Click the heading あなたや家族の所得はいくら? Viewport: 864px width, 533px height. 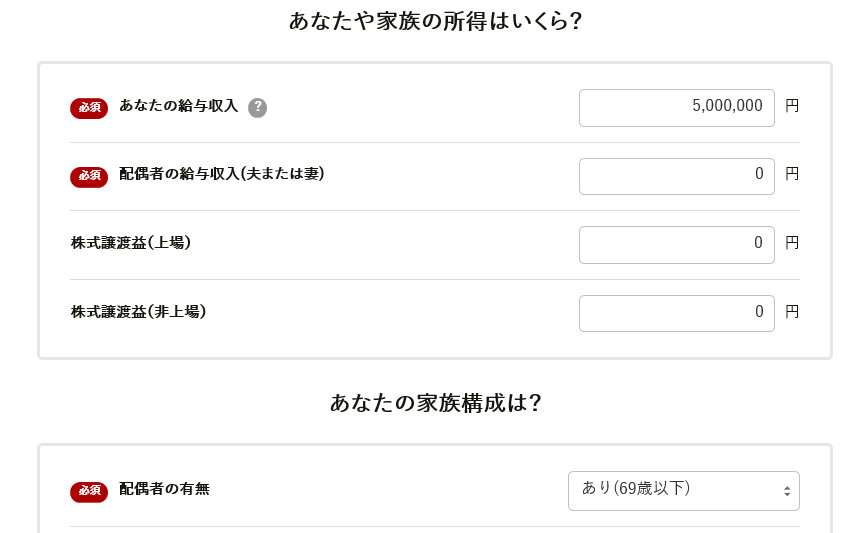click(435, 21)
